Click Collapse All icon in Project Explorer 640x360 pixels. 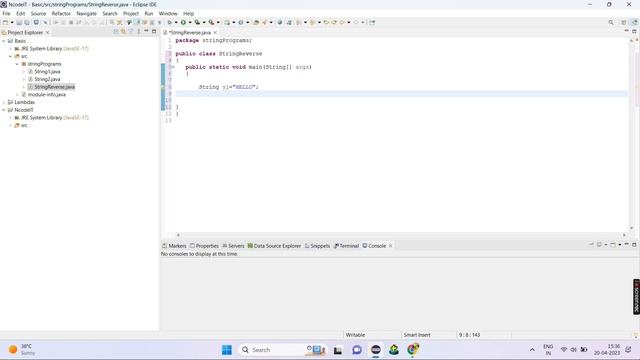[116, 31]
